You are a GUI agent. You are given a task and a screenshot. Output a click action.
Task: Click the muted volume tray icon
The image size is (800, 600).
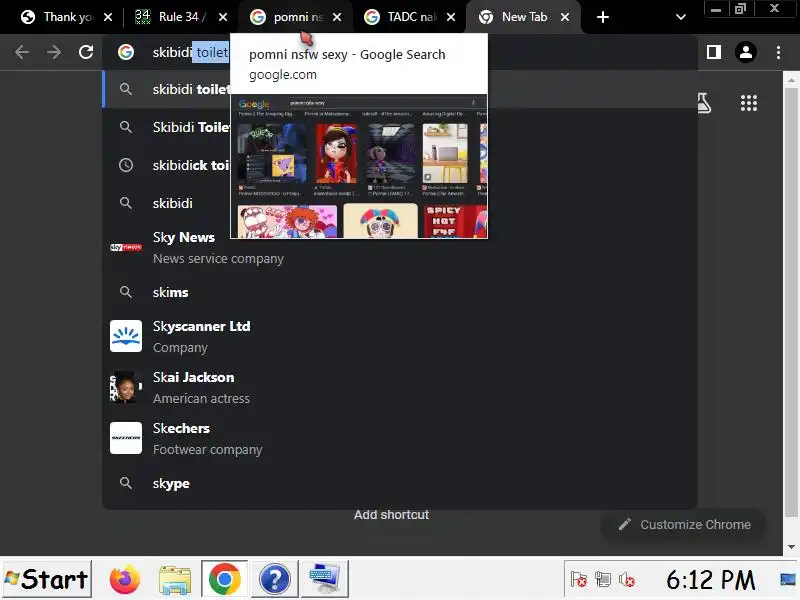627,580
